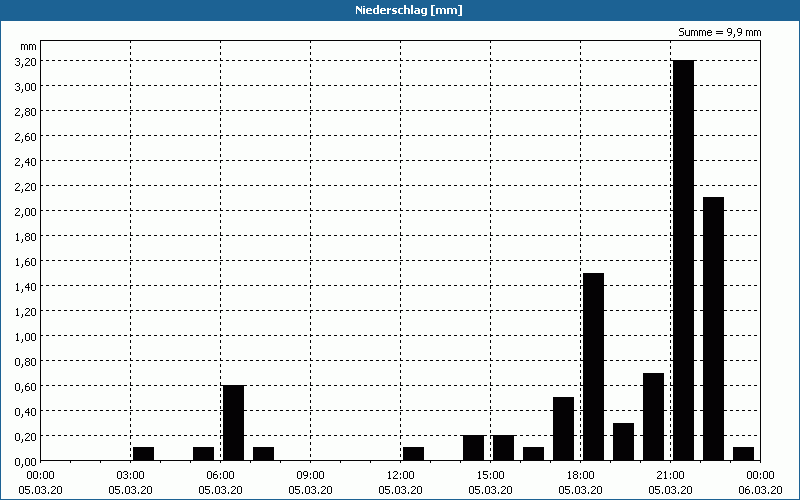800x500 pixels.
Task: Click the 0,20 y-axis value
Action: (x=26, y=436)
